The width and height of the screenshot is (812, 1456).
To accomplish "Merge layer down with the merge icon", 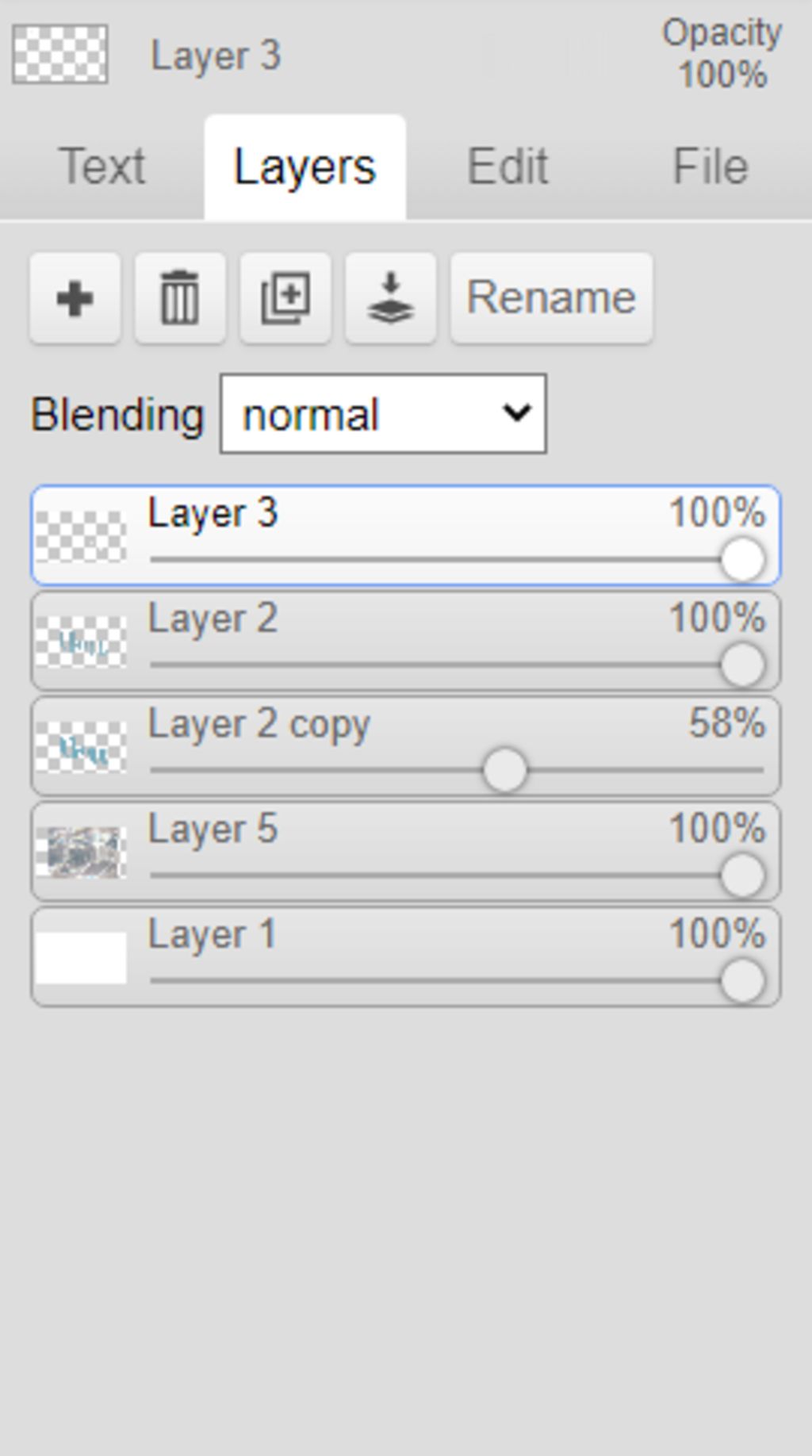I will pyautogui.click(x=391, y=298).
